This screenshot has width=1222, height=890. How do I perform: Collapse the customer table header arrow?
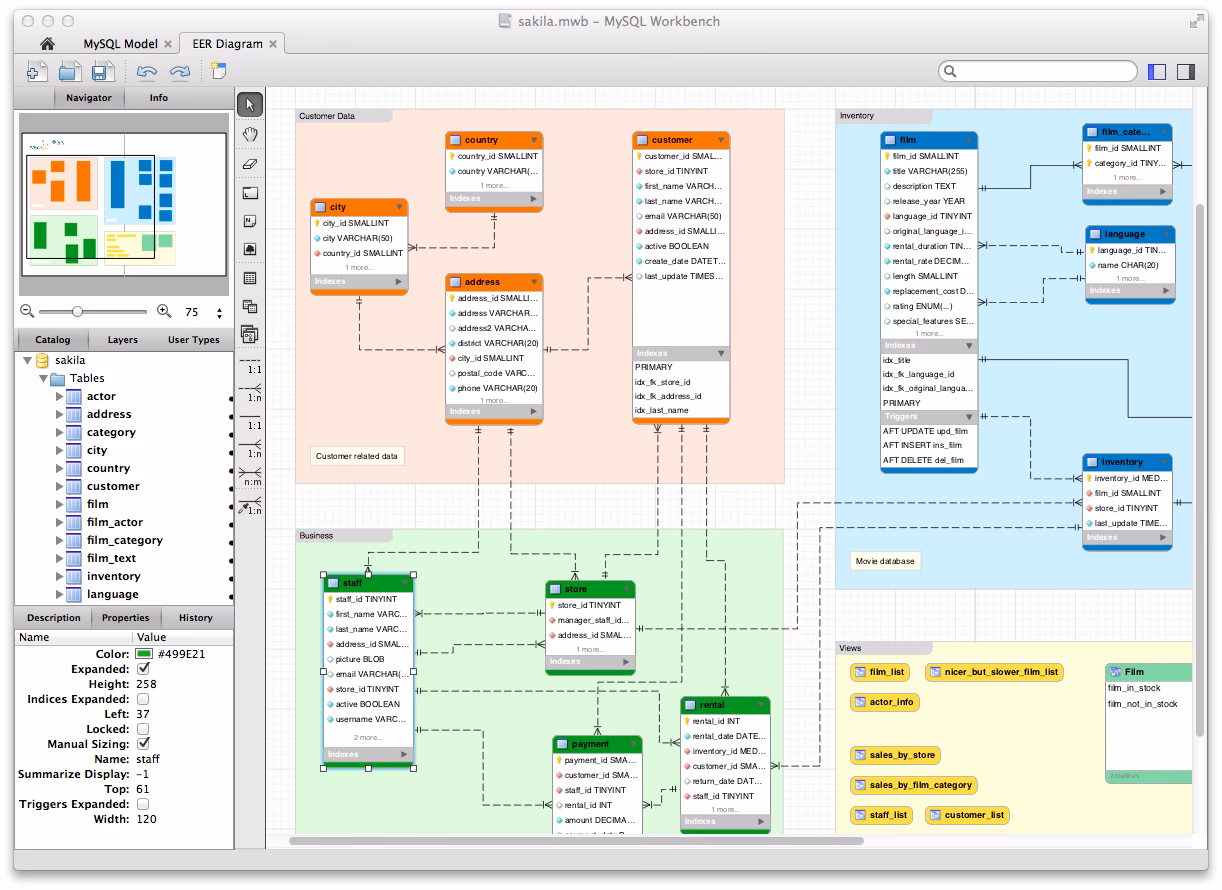721,140
